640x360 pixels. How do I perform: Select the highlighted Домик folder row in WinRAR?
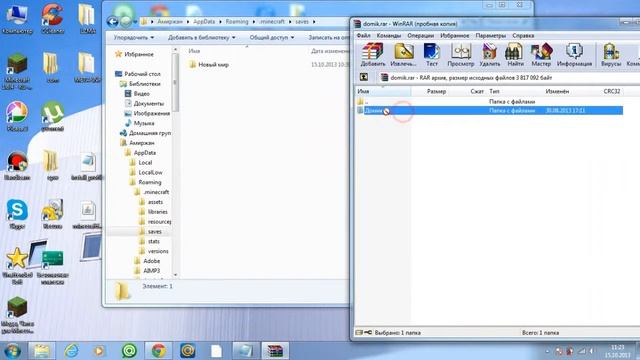[x=489, y=110]
